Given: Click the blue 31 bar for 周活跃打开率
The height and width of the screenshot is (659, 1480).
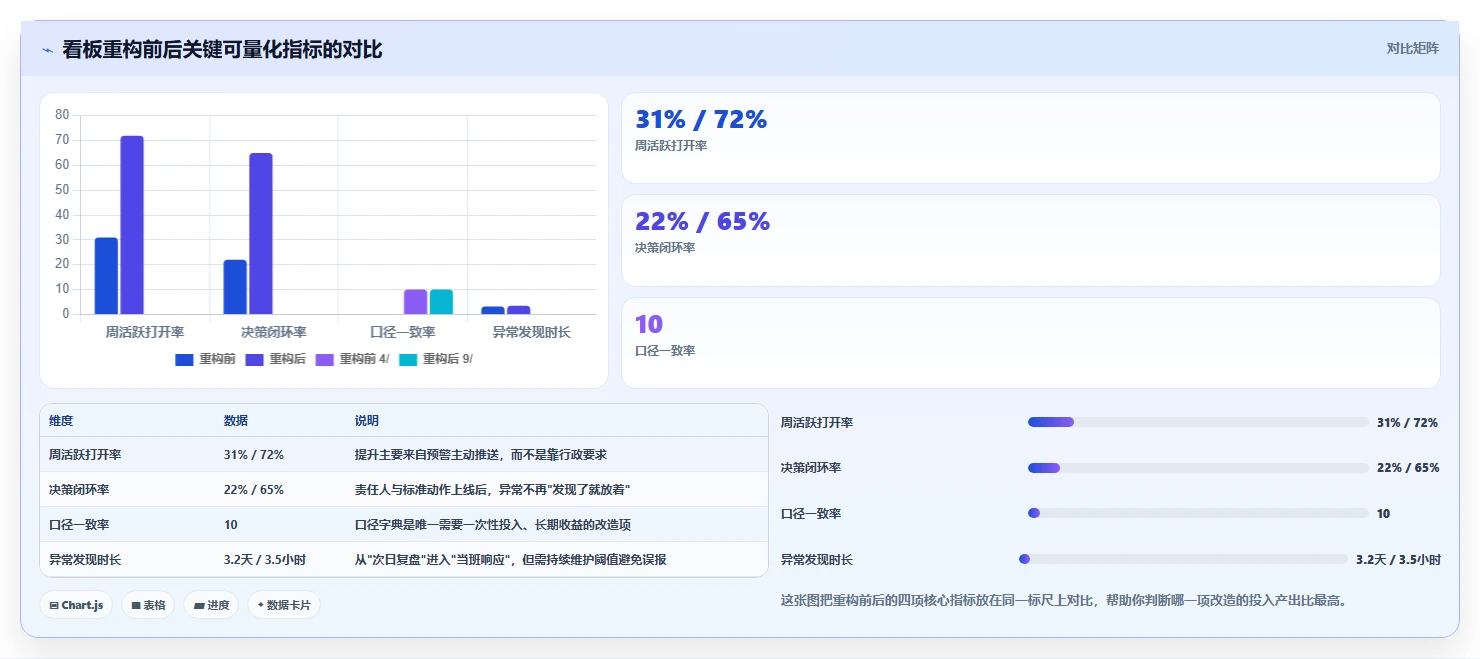Looking at the screenshot, I should tap(106, 276).
